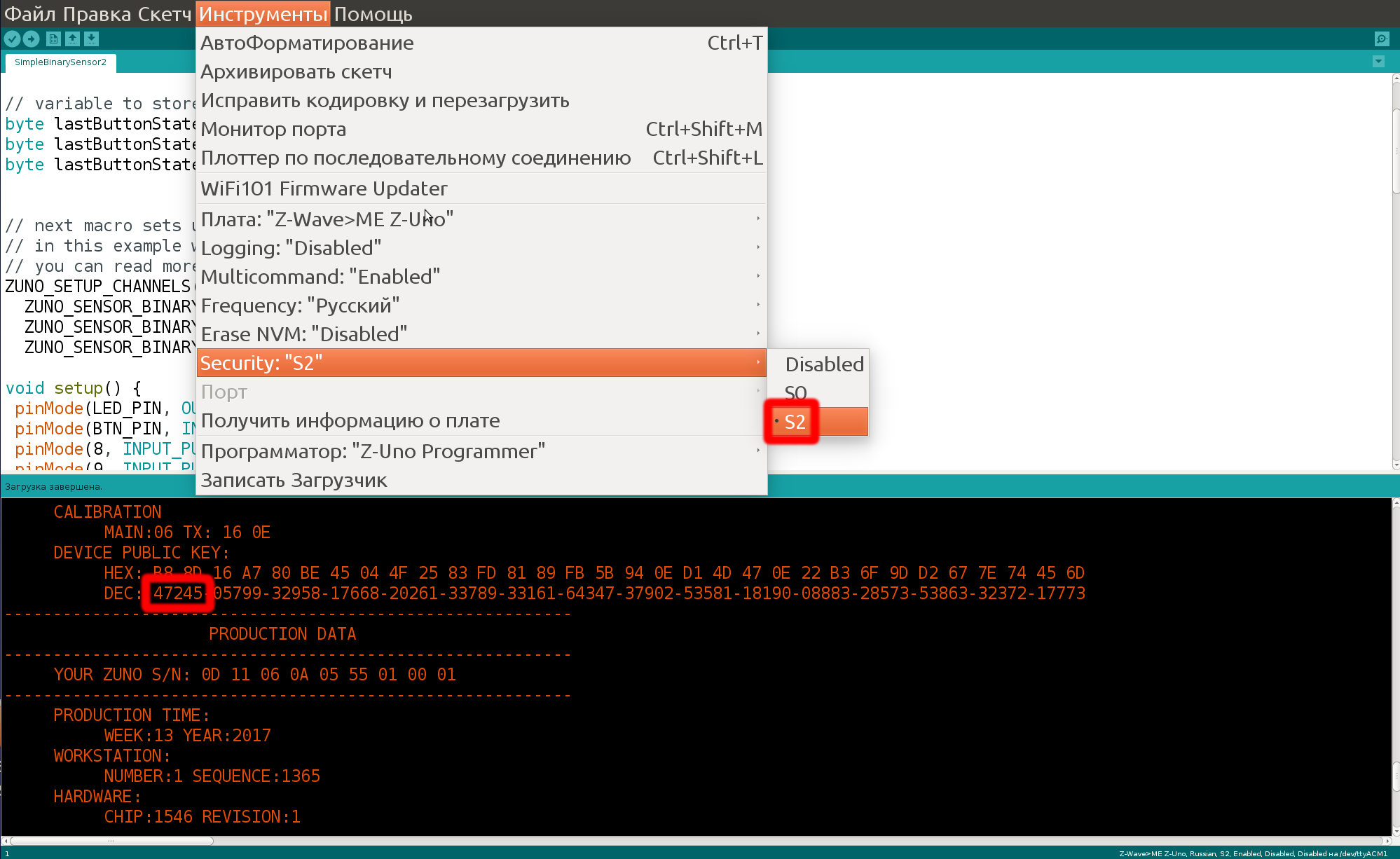Expand the Multicommand Enabled submenu
Viewport: 1400px width, 859px height.
pos(481,277)
